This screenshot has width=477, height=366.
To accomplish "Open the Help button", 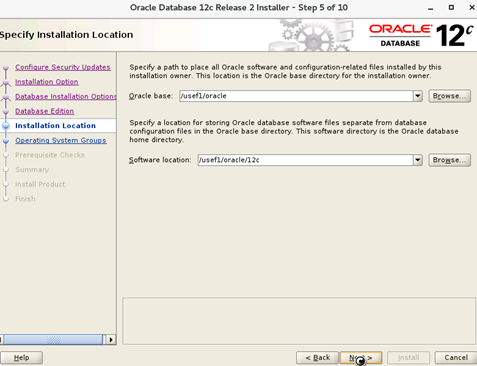I will [21, 358].
